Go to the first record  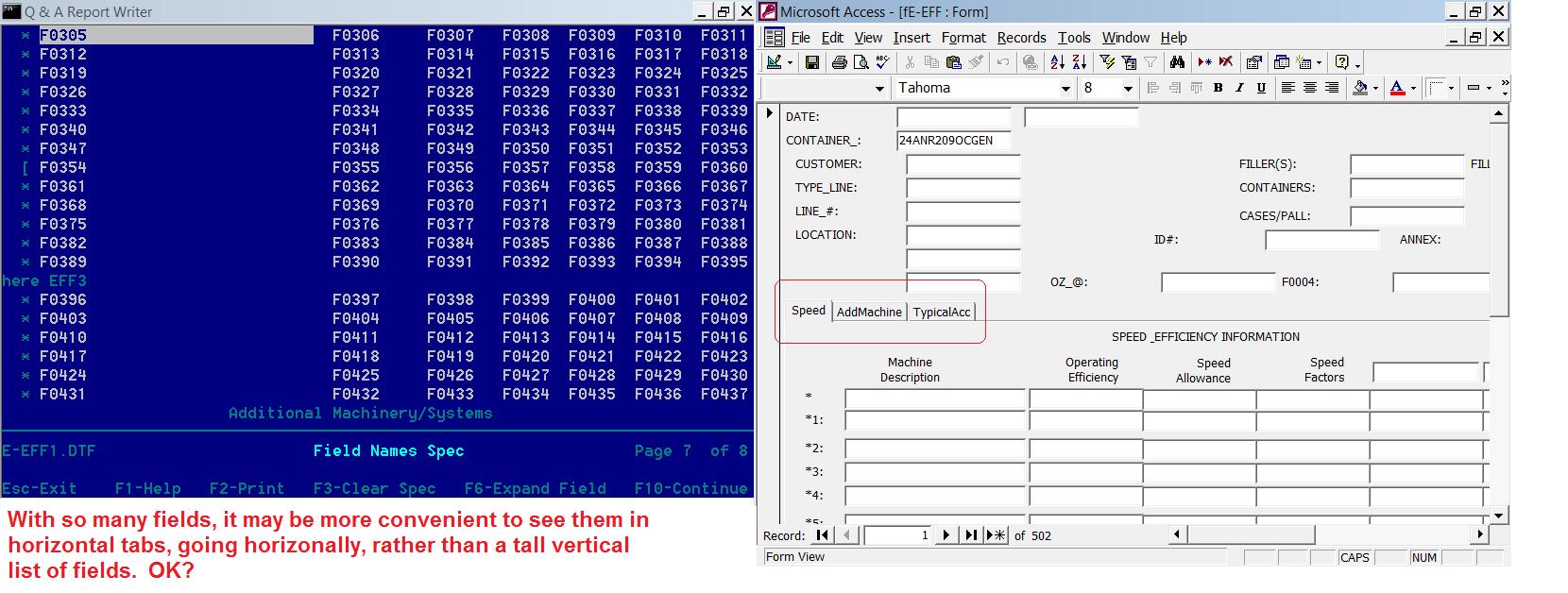tap(822, 535)
